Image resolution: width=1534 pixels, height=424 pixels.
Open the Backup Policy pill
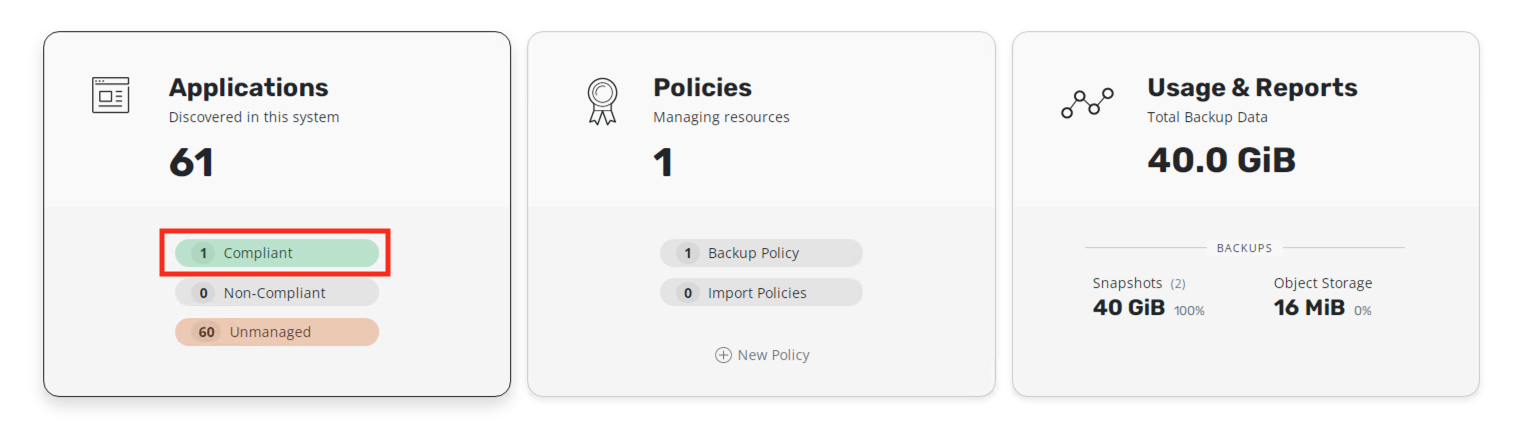click(x=761, y=253)
